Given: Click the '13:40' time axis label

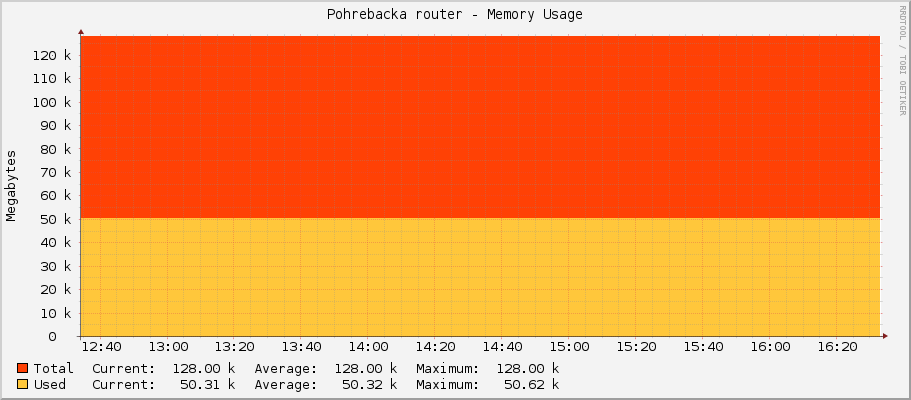Looking at the screenshot, I should click(302, 347).
